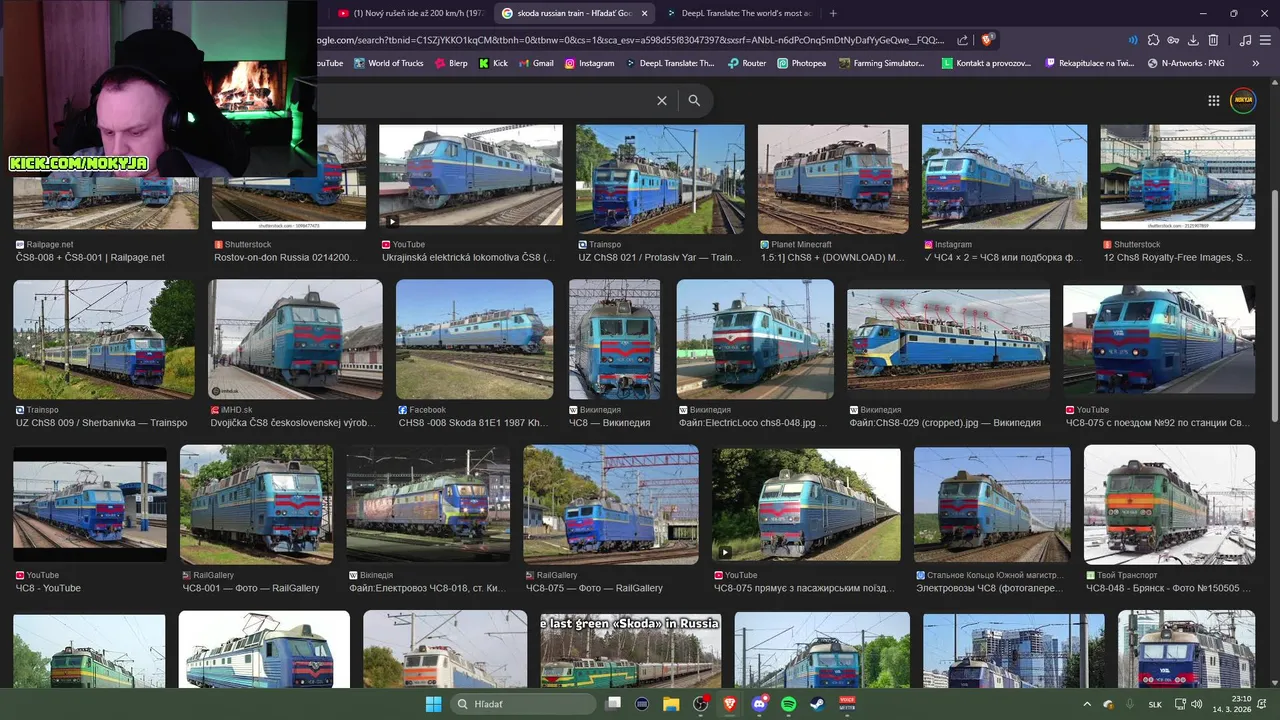Open the Google apps grid
The width and height of the screenshot is (1280, 720).
tap(1213, 100)
